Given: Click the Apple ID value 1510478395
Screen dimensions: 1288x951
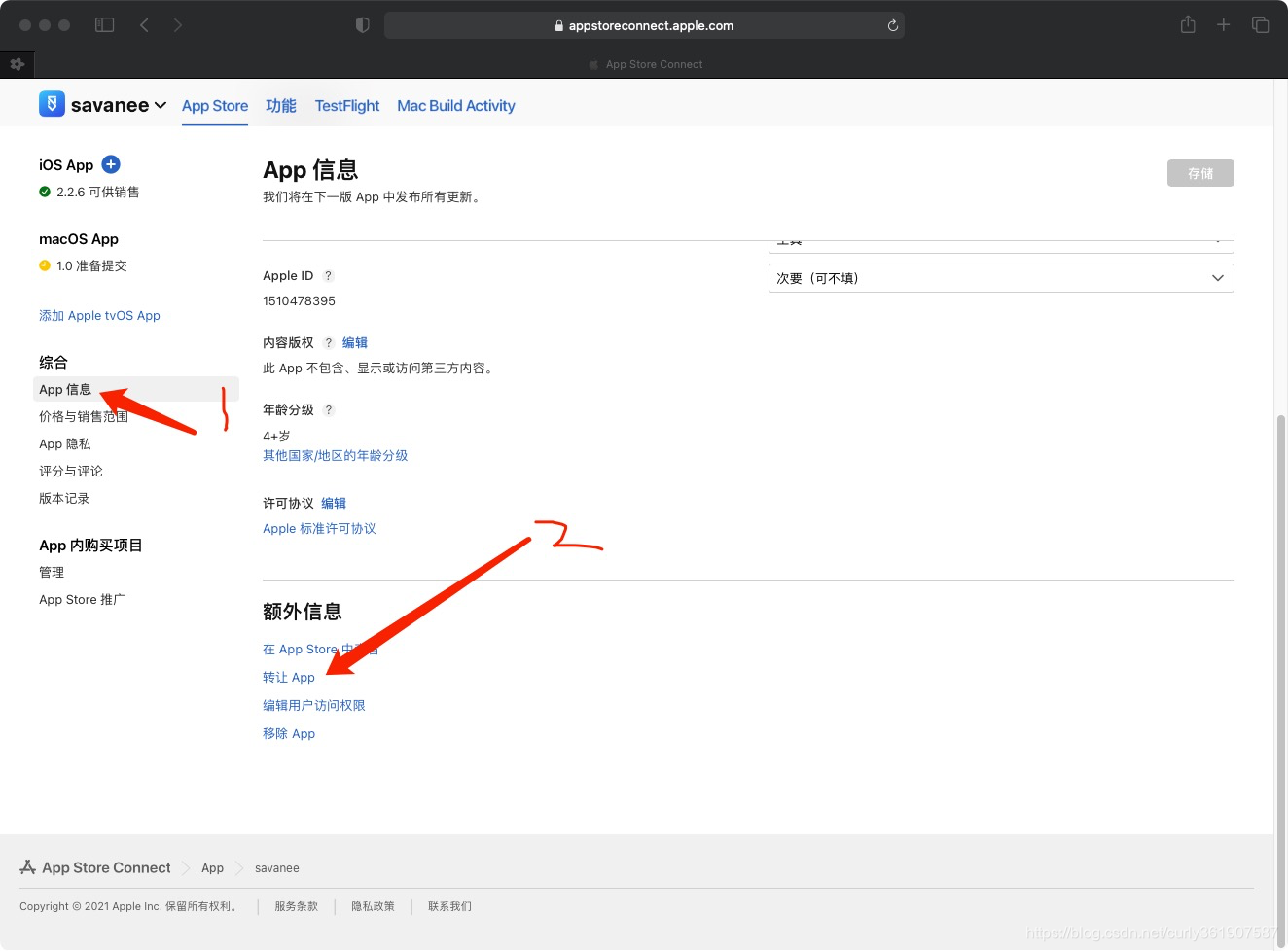Looking at the screenshot, I should [x=299, y=300].
